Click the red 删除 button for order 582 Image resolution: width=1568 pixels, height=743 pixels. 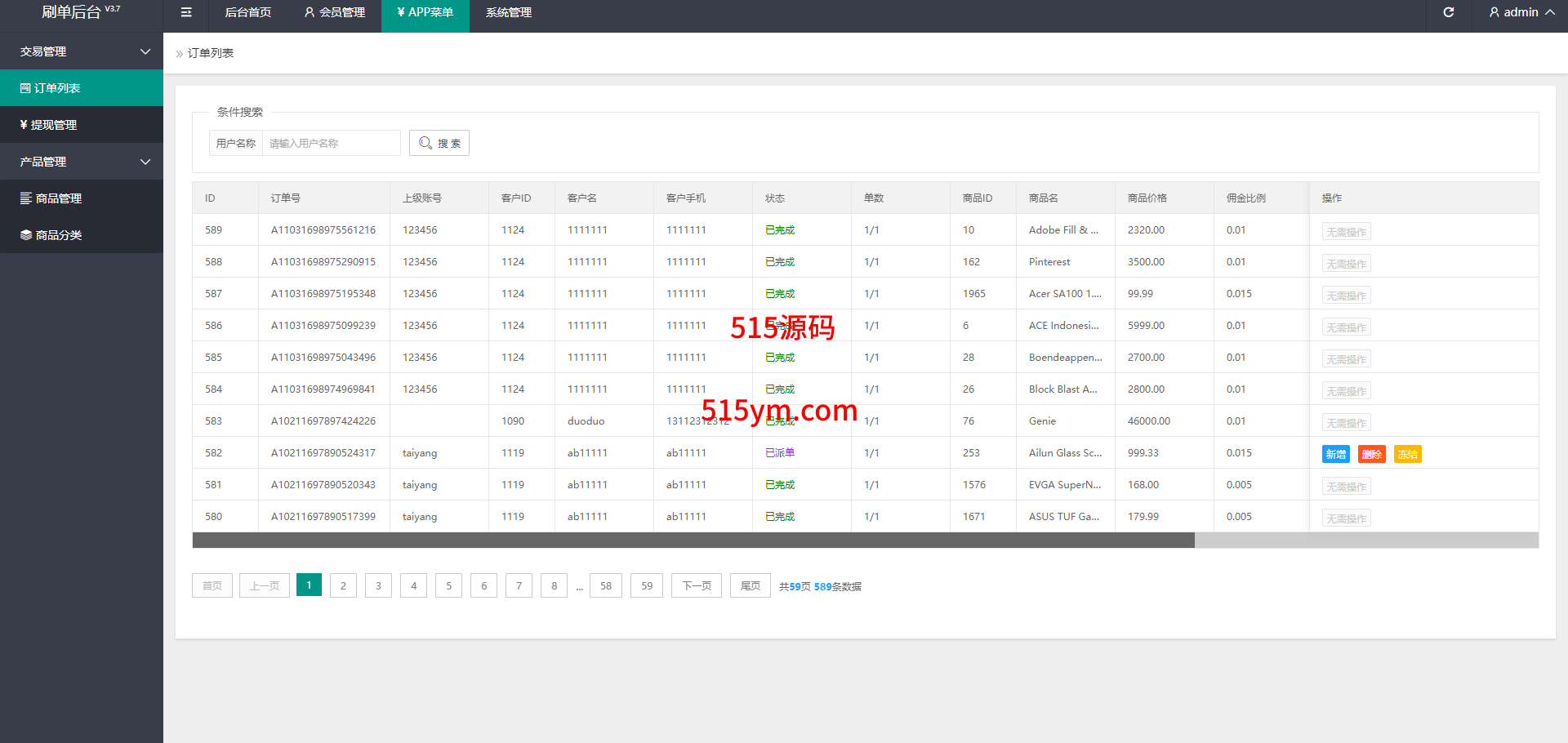coord(1371,454)
